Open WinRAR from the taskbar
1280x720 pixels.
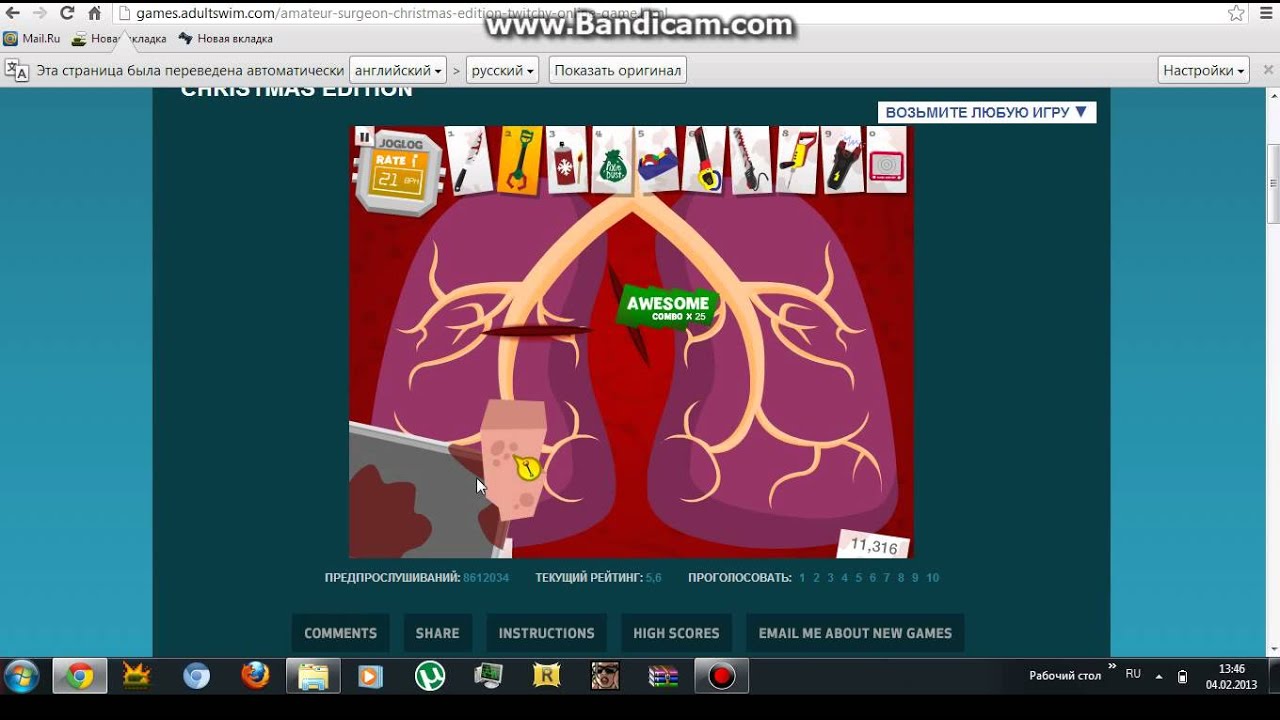click(663, 677)
